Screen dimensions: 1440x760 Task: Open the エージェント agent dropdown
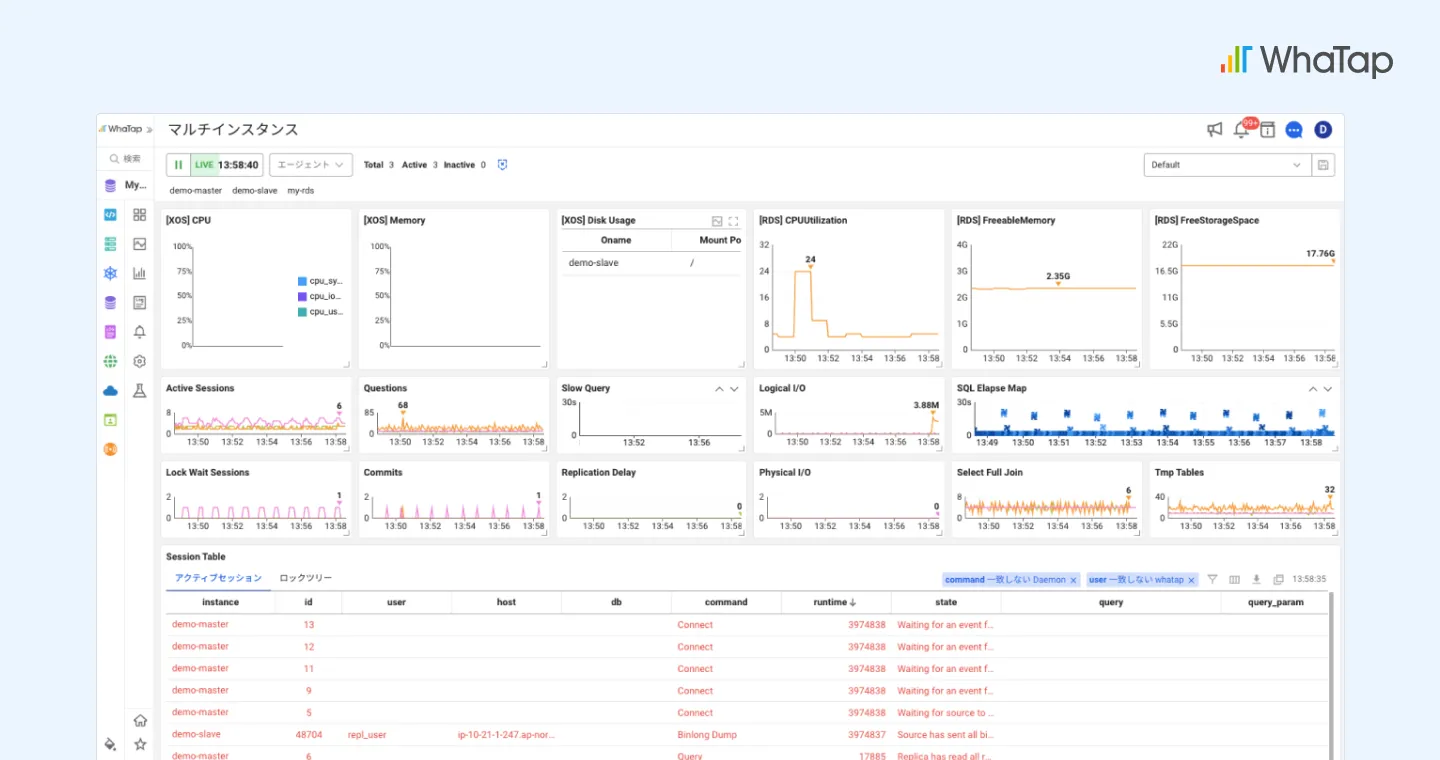pyautogui.click(x=311, y=165)
